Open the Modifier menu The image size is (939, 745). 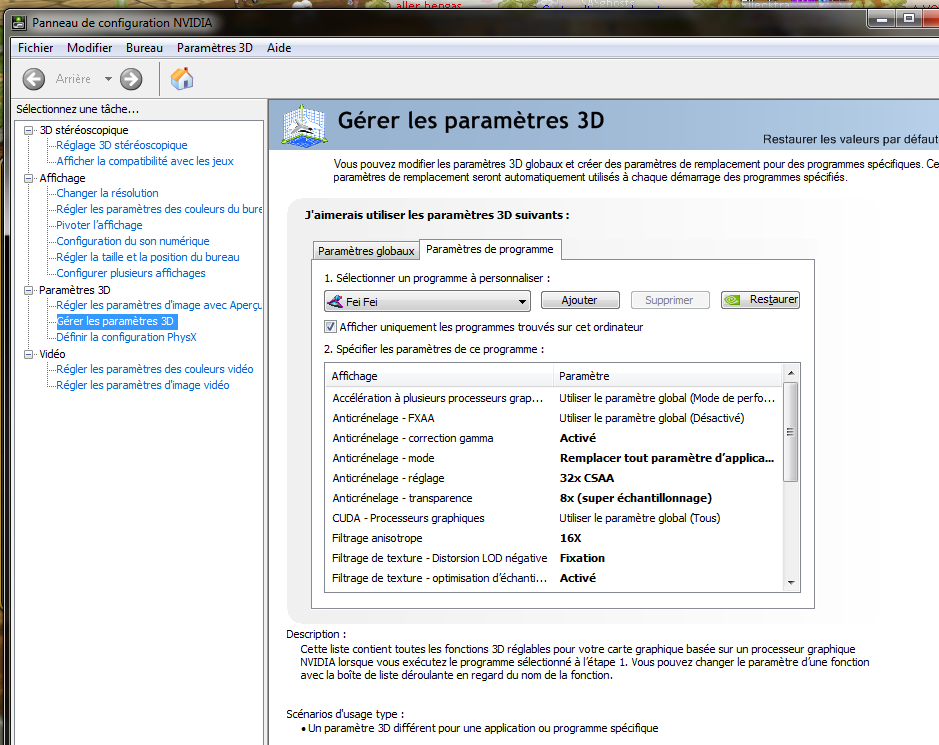(89, 48)
